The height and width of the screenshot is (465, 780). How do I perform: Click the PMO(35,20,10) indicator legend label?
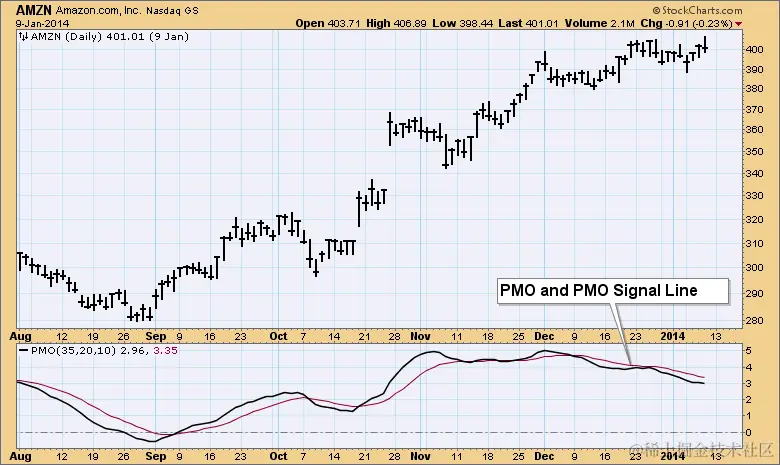pyautogui.click(x=74, y=351)
